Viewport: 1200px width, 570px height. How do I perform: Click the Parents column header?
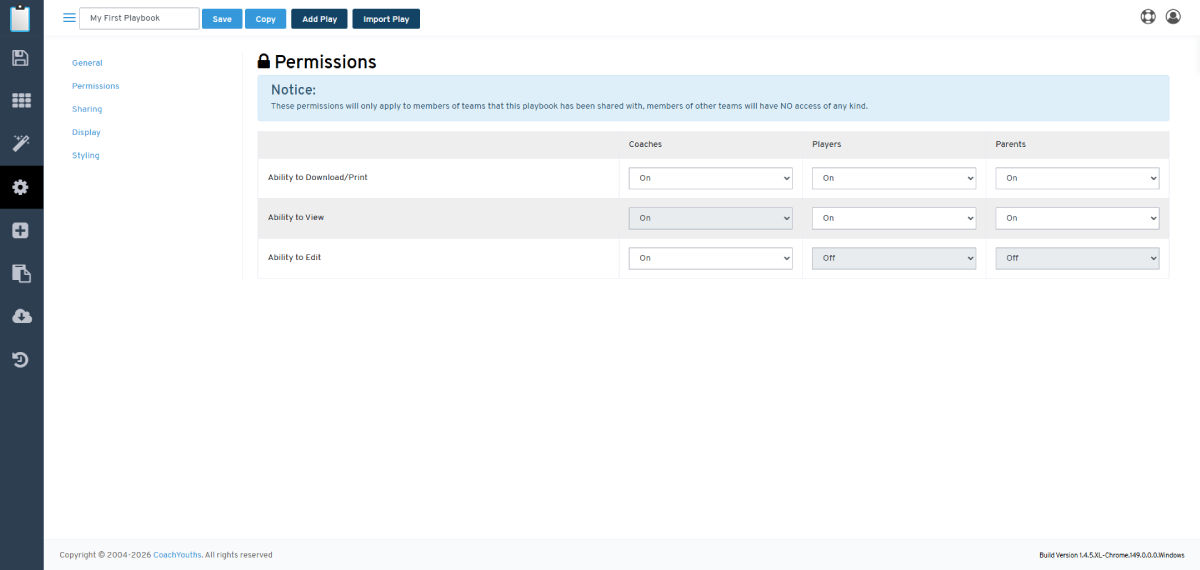[x=1011, y=144]
